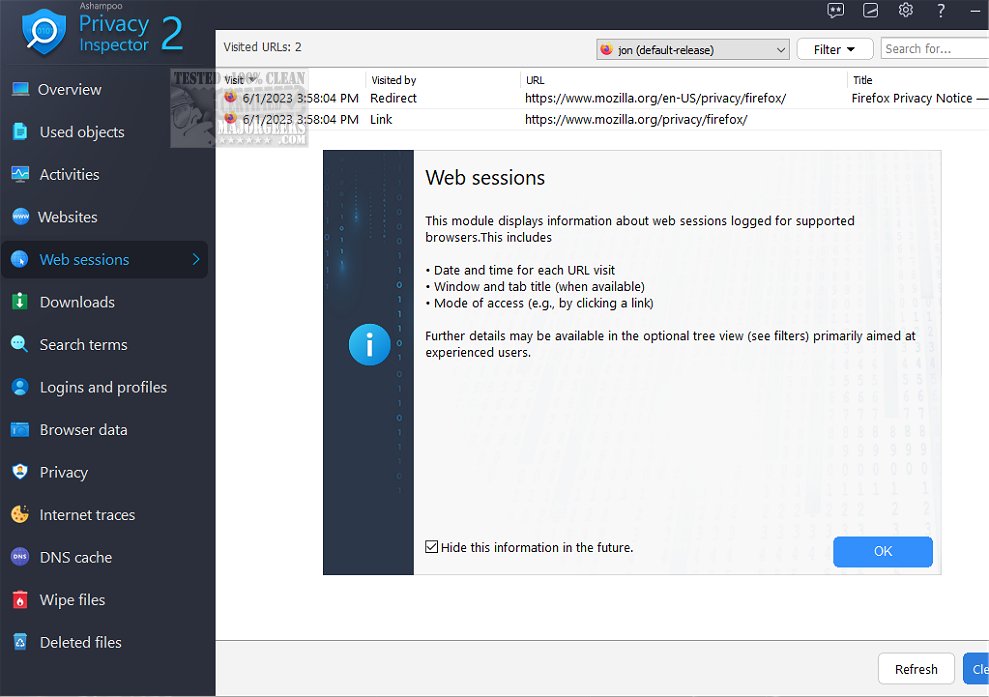Click the Visited by column header
989x697 pixels.
point(394,80)
